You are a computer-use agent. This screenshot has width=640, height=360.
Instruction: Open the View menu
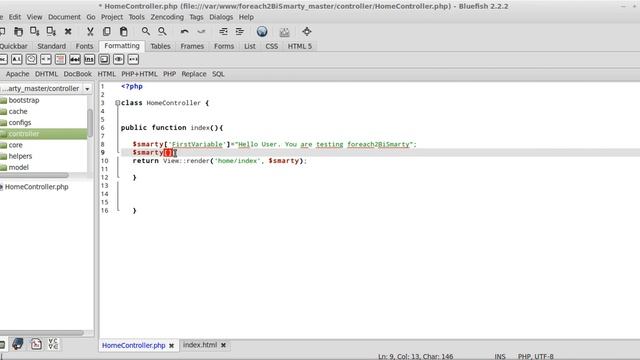click(34, 17)
